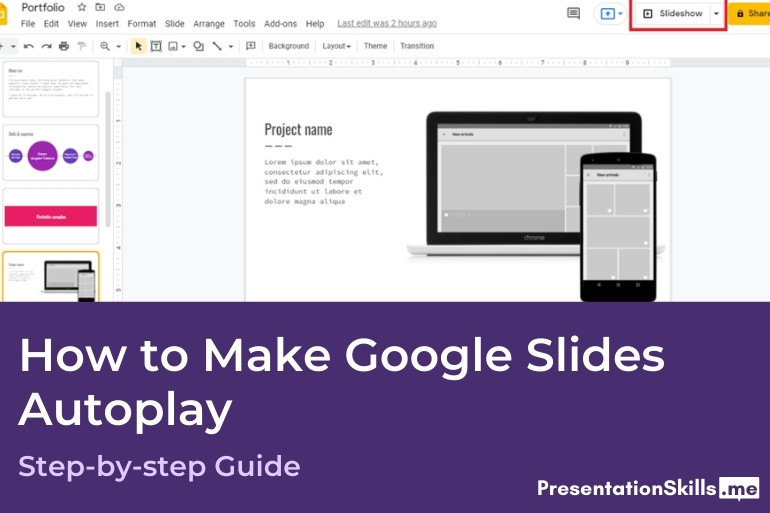
Task: Open the Arrange menu
Action: tap(209, 24)
